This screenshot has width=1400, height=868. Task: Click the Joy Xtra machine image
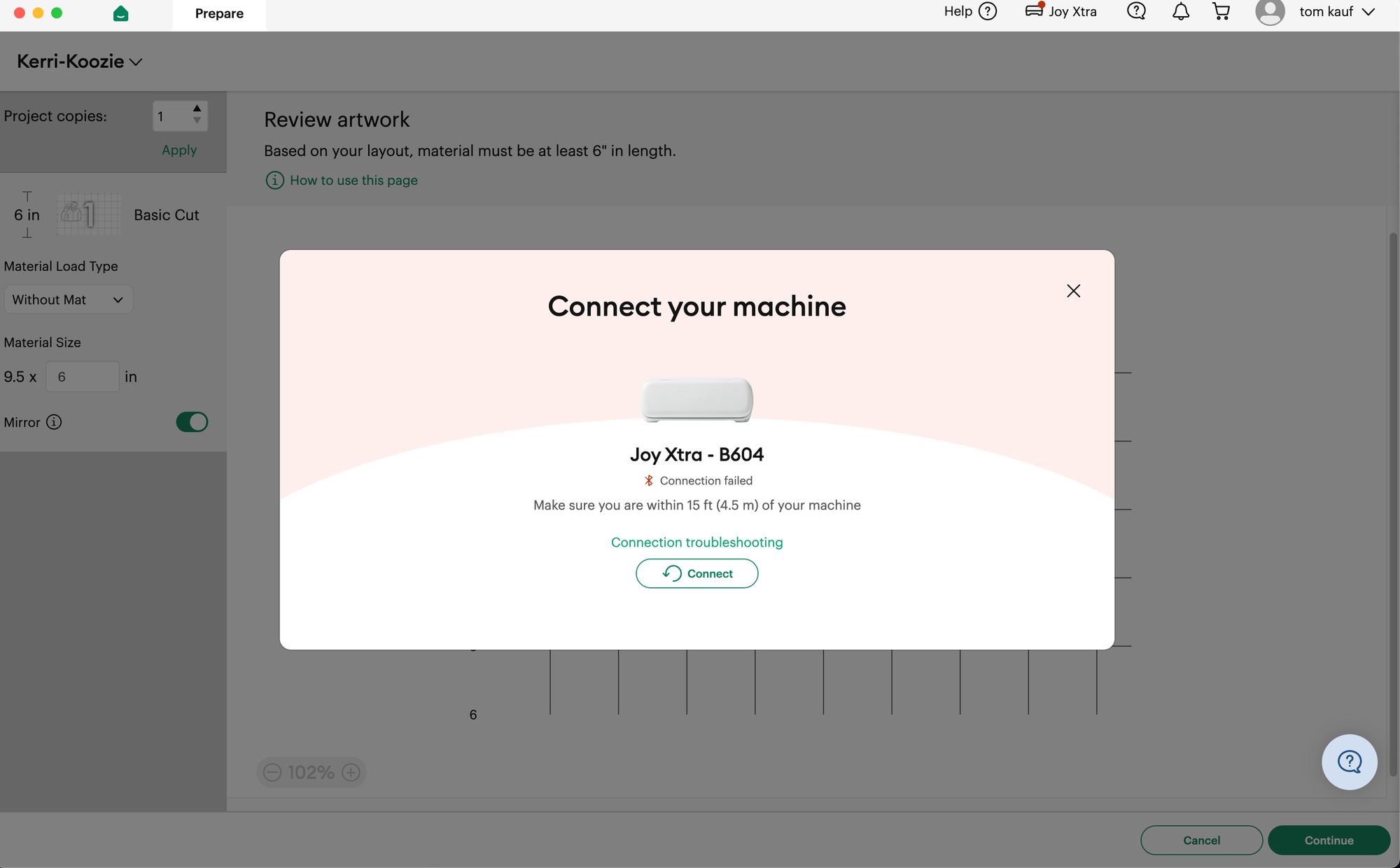[x=697, y=400]
